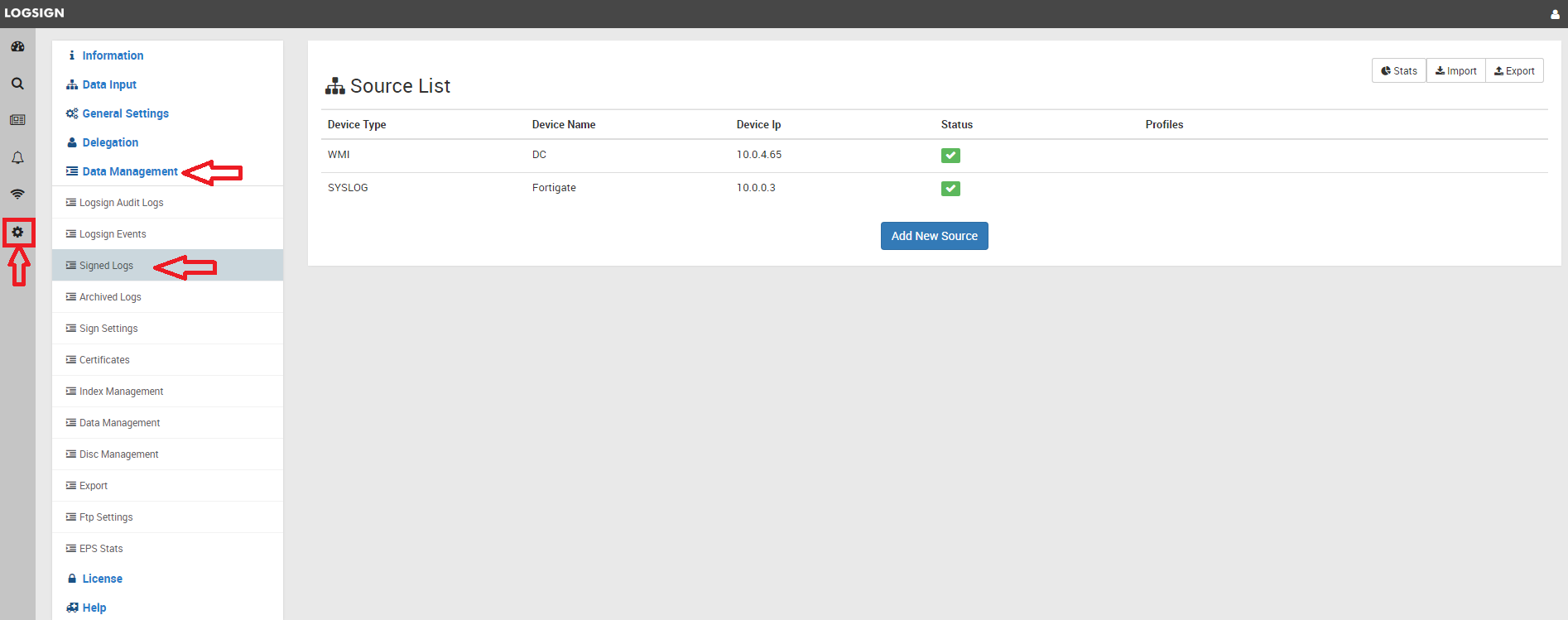The image size is (1568, 620).
Task: Click the IP address 10.0.4.65
Action: (759, 155)
